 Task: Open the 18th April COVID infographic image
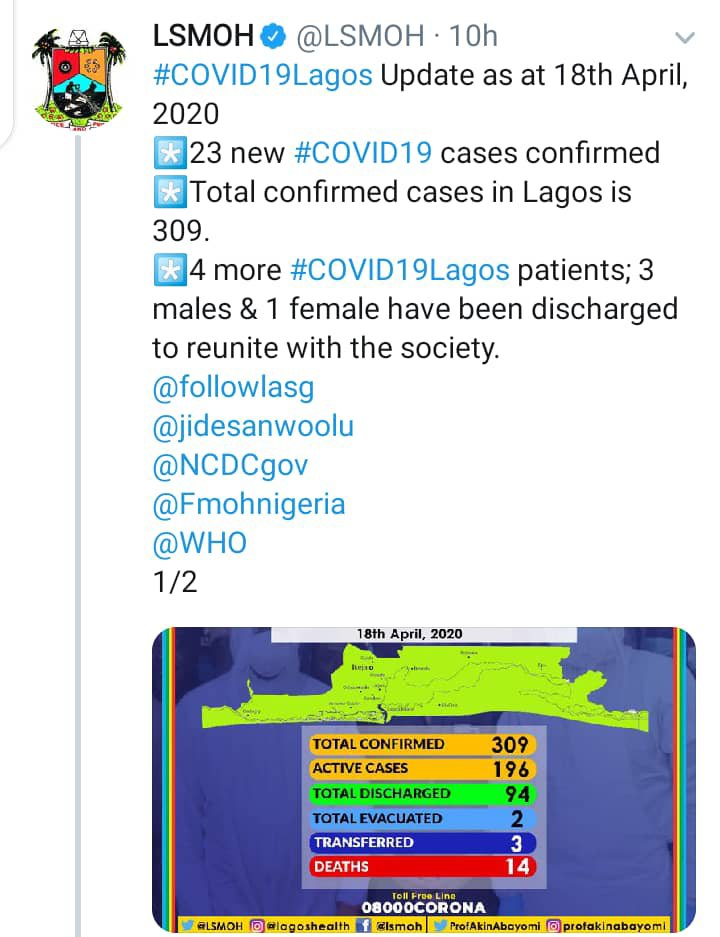424,780
